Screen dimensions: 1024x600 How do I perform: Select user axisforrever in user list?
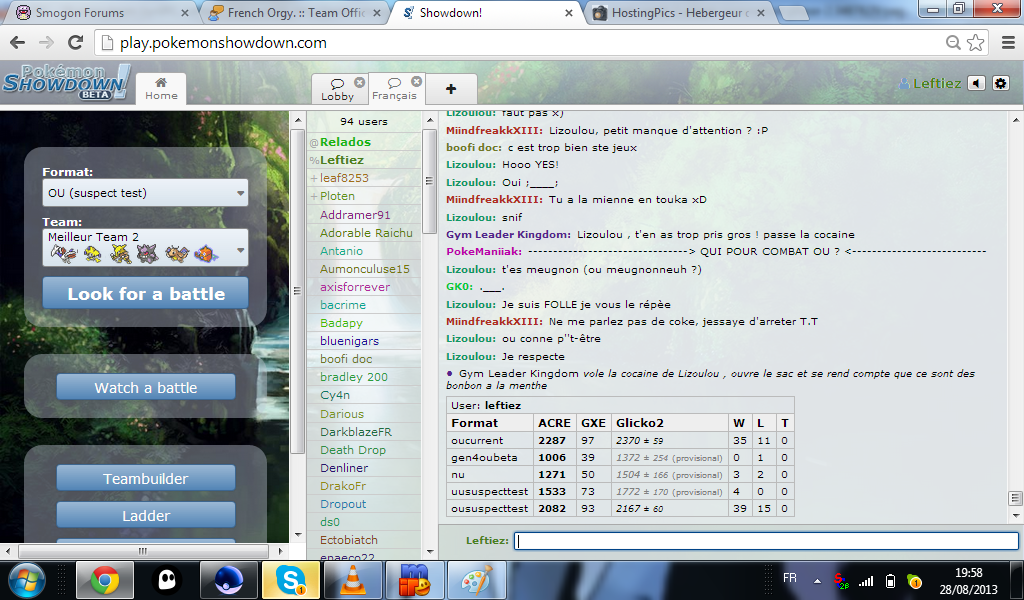click(x=355, y=287)
